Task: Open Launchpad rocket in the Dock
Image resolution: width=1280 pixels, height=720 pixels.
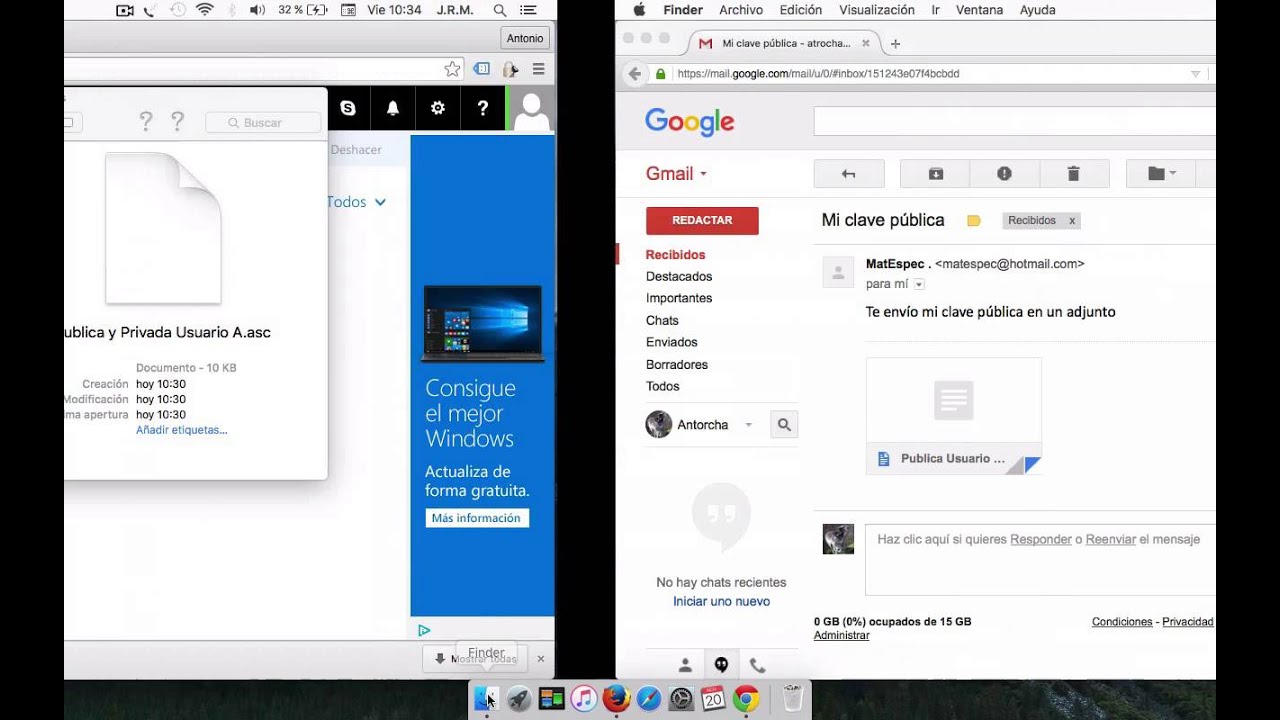Action: (518, 699)
